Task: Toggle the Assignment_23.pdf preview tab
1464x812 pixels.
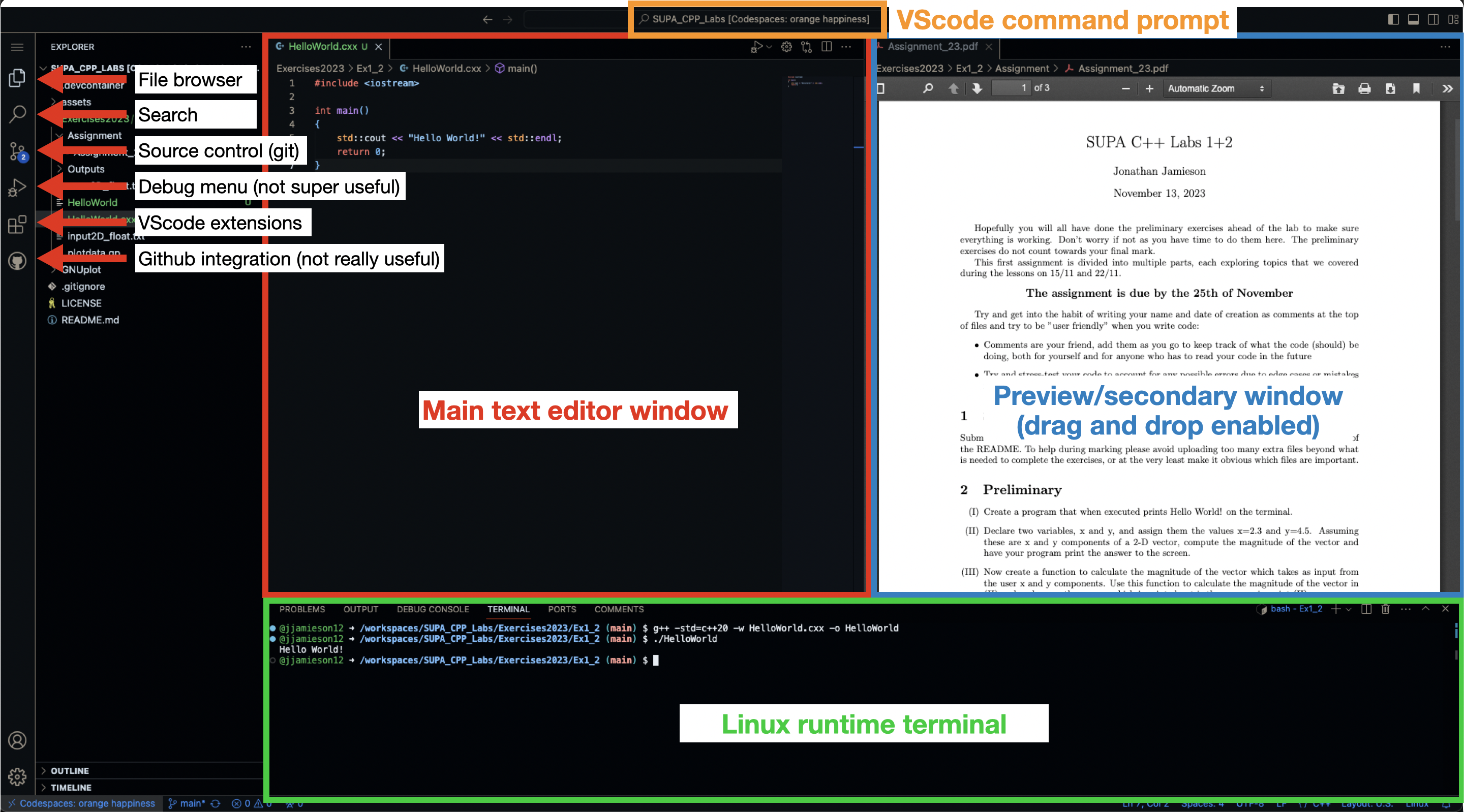Action: click(930, 46)
